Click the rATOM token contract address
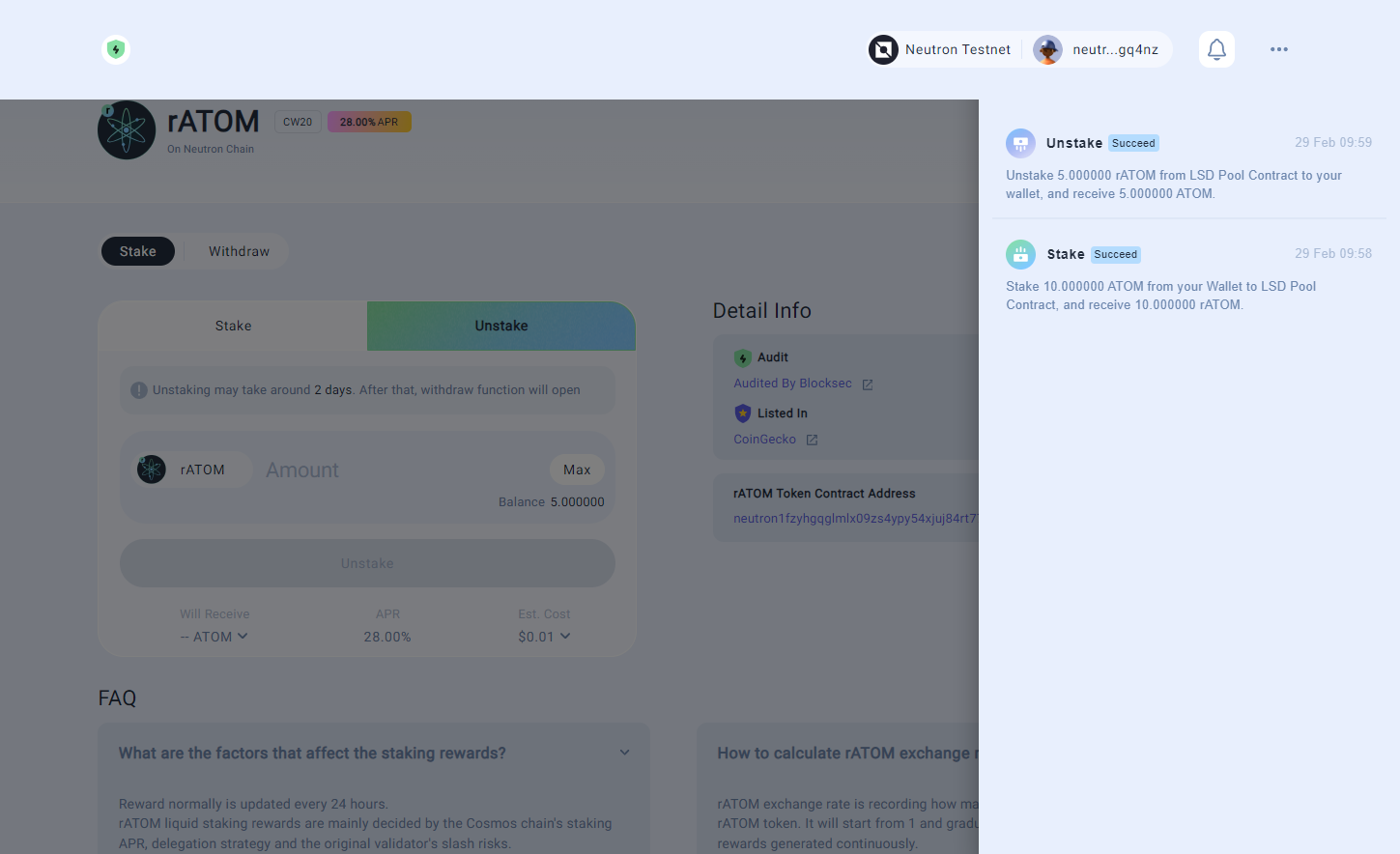This screenshot has height=854, width=1400. tap(856, 519)
